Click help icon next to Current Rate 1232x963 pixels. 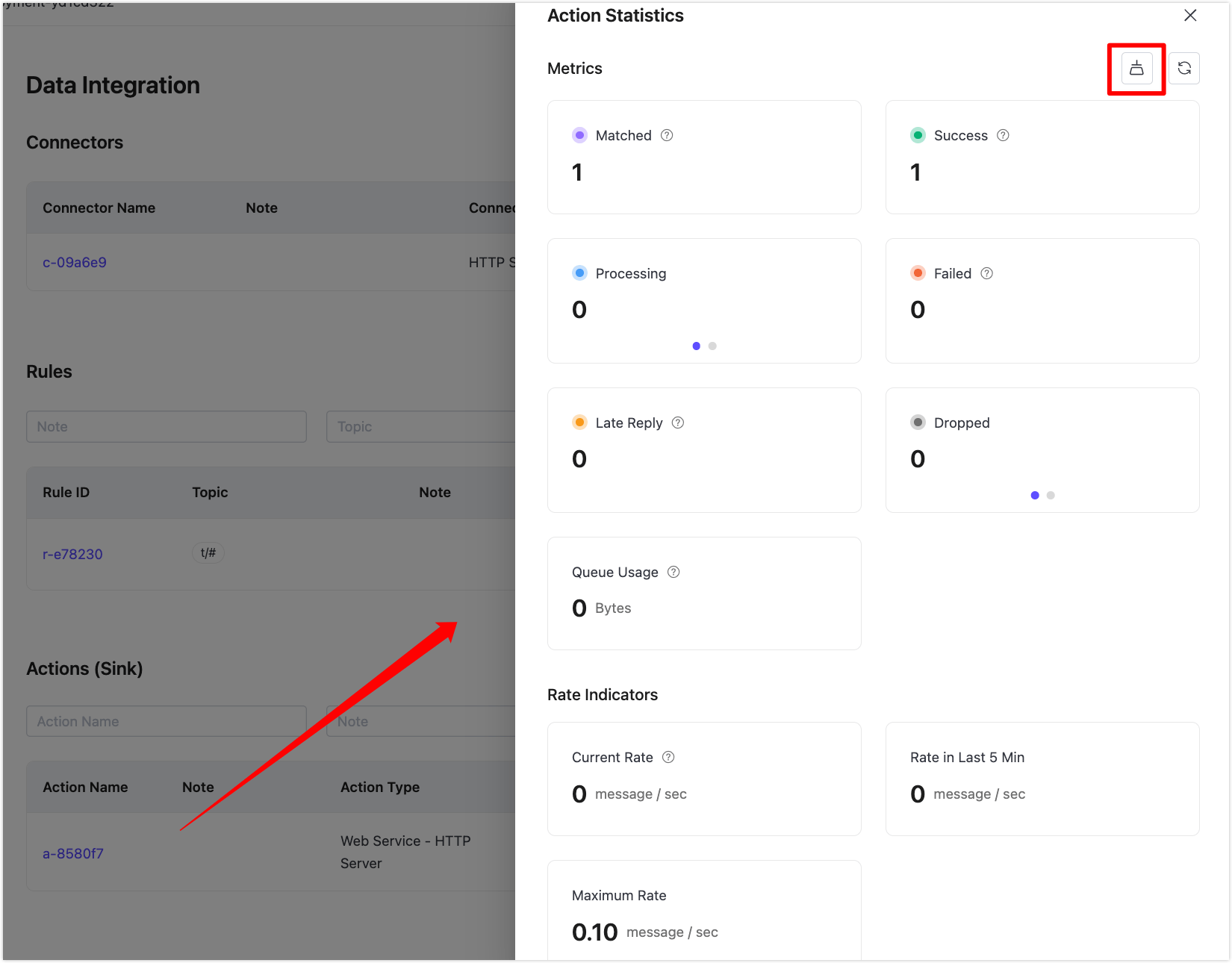[668, 757]
